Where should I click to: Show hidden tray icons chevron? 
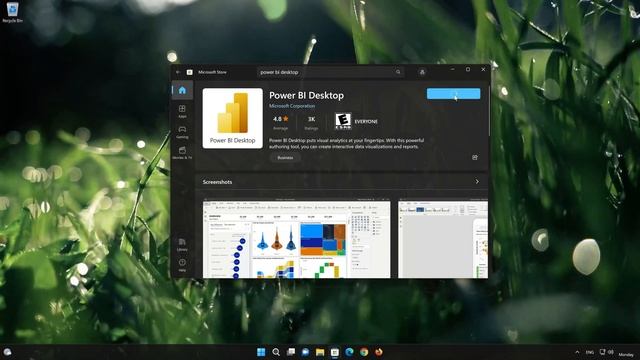577,352
